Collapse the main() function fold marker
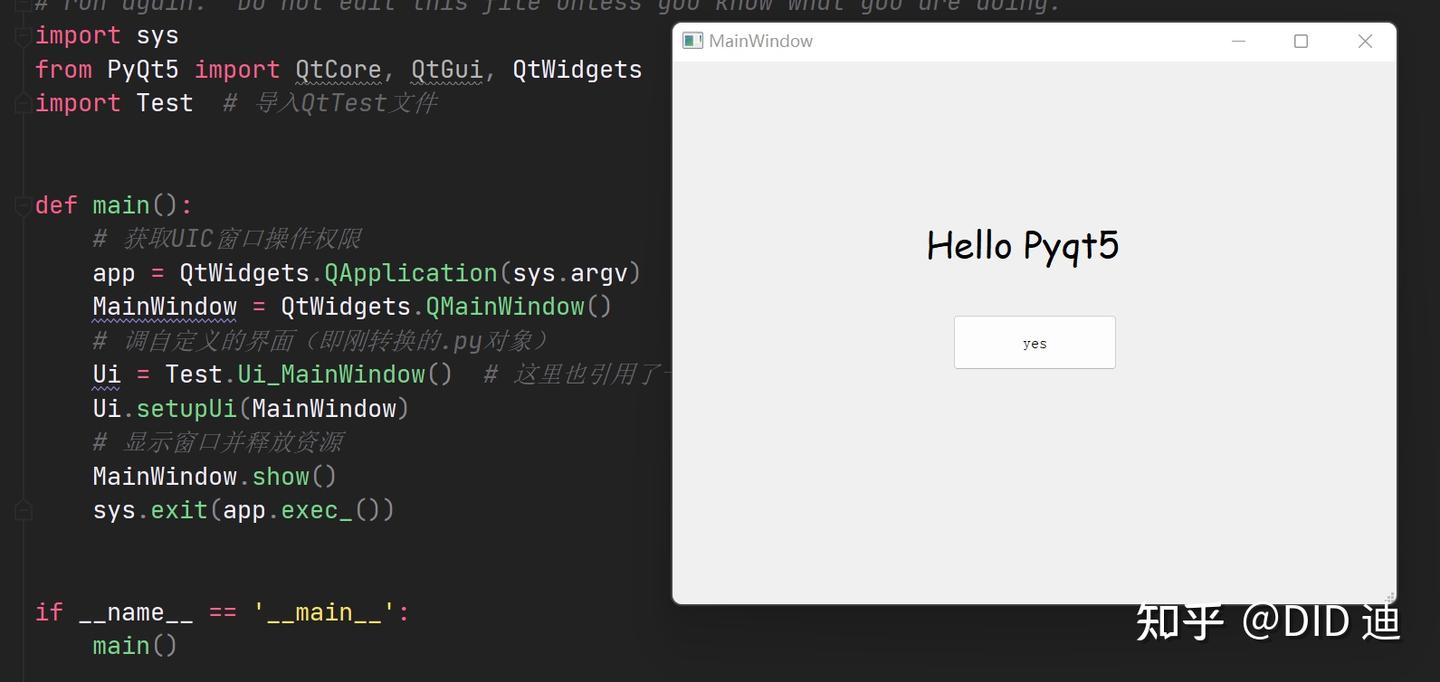 pyautogui.click(x=23, y=204)
